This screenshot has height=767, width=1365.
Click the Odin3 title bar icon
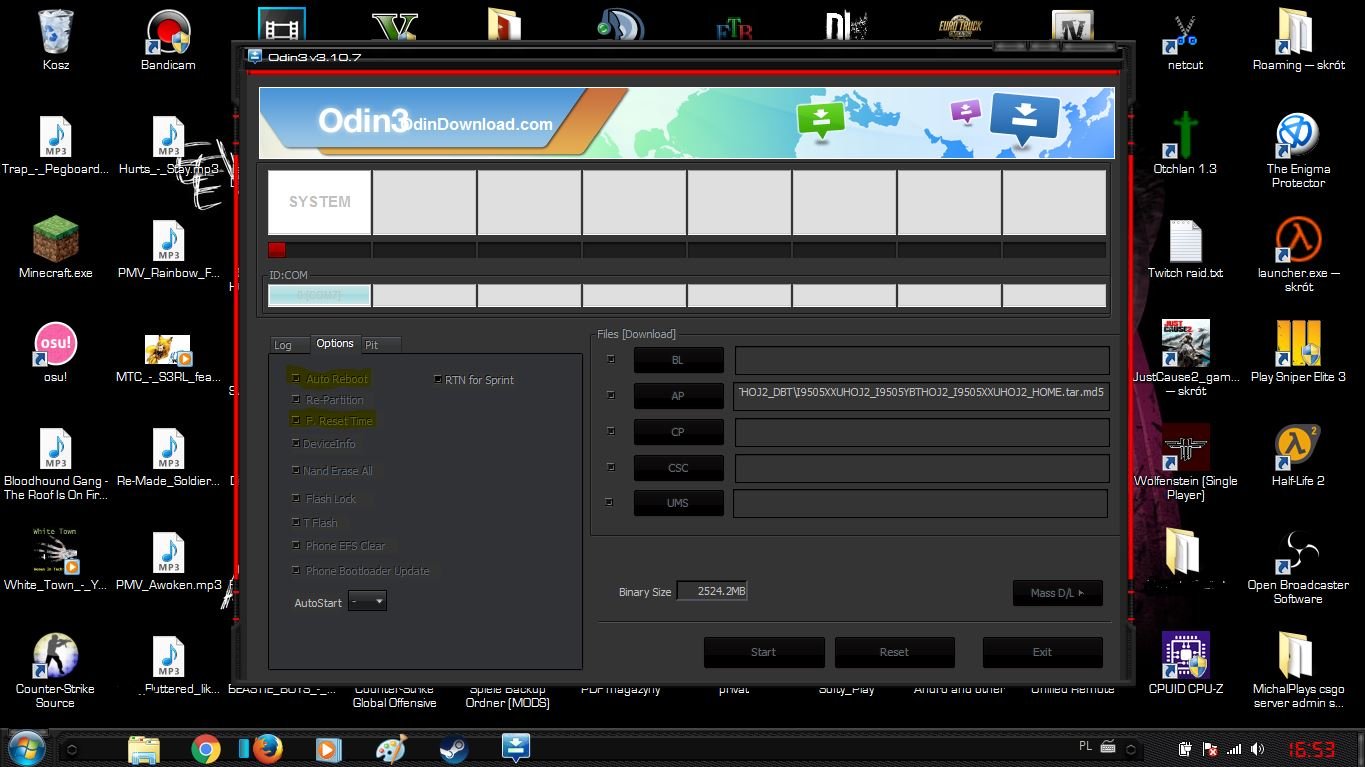tap(255, 57)
